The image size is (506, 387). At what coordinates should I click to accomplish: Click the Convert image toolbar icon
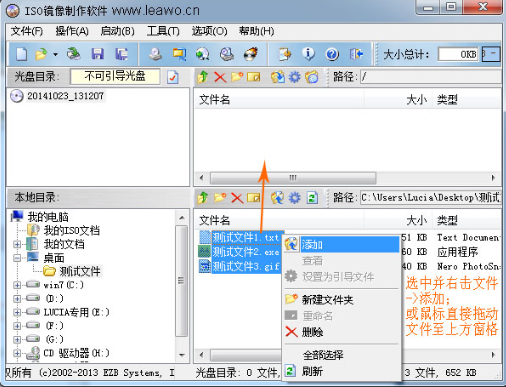click(x=179, y=54)
